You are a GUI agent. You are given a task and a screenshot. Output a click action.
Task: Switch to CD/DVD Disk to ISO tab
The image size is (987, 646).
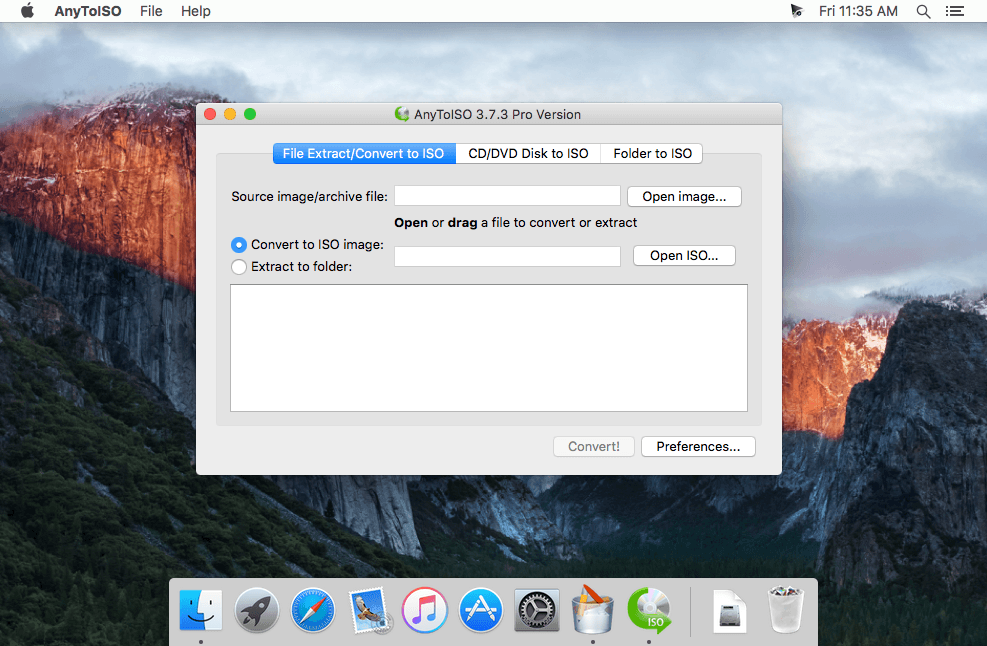tap(528, 154)
